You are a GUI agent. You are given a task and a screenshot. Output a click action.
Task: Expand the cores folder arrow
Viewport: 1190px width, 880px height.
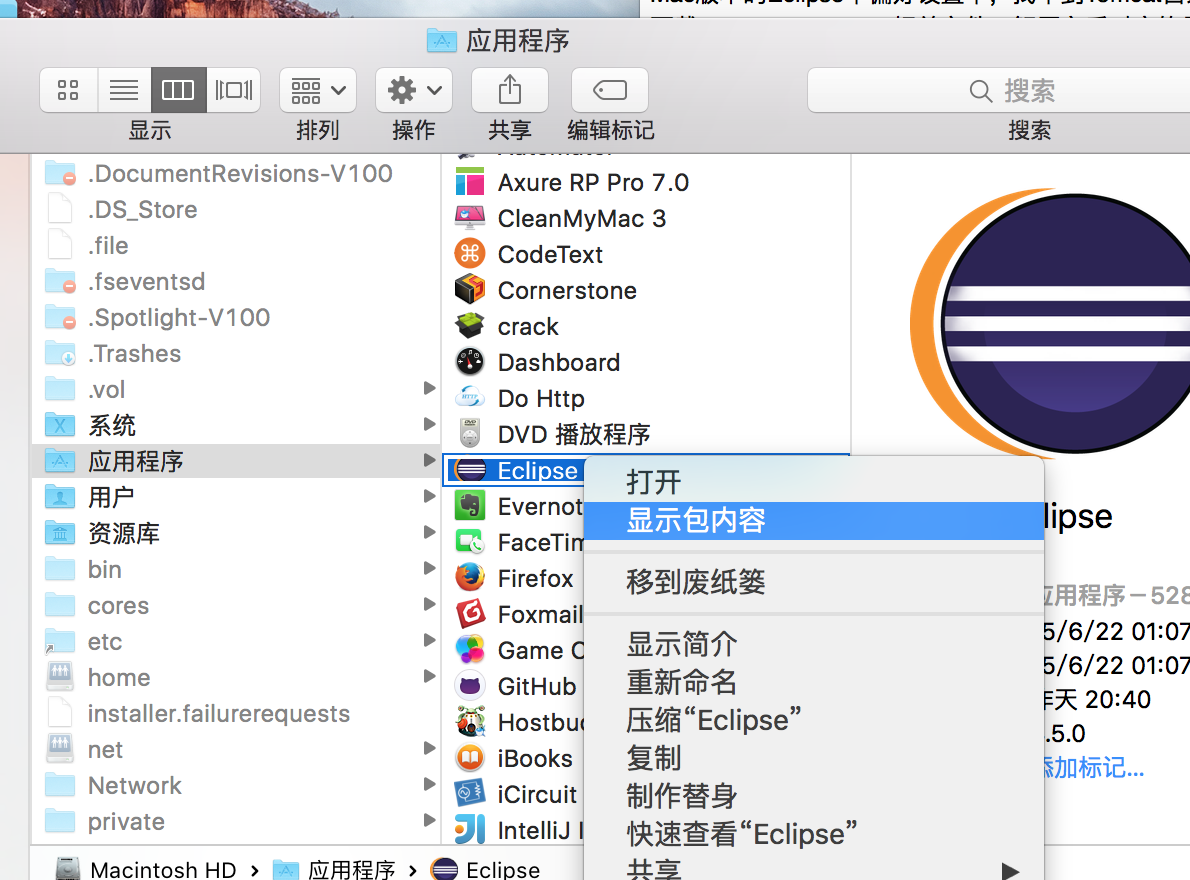click(x=429, y=605)
